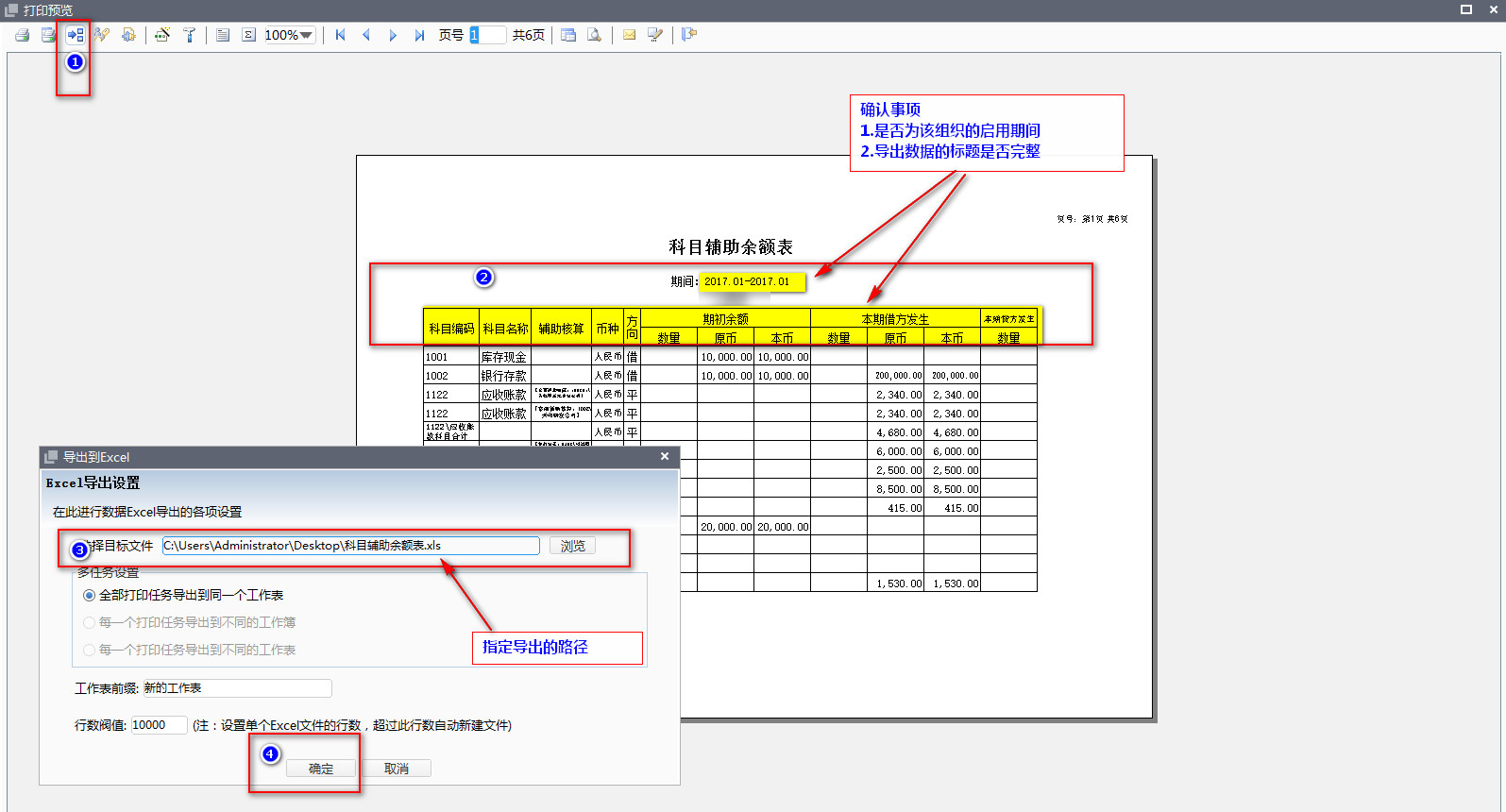Select '每一个打印任务导出到不同的工作簿' radio option
The image size is (1506, 812).
pyautogui.click(x=90, y=623)
